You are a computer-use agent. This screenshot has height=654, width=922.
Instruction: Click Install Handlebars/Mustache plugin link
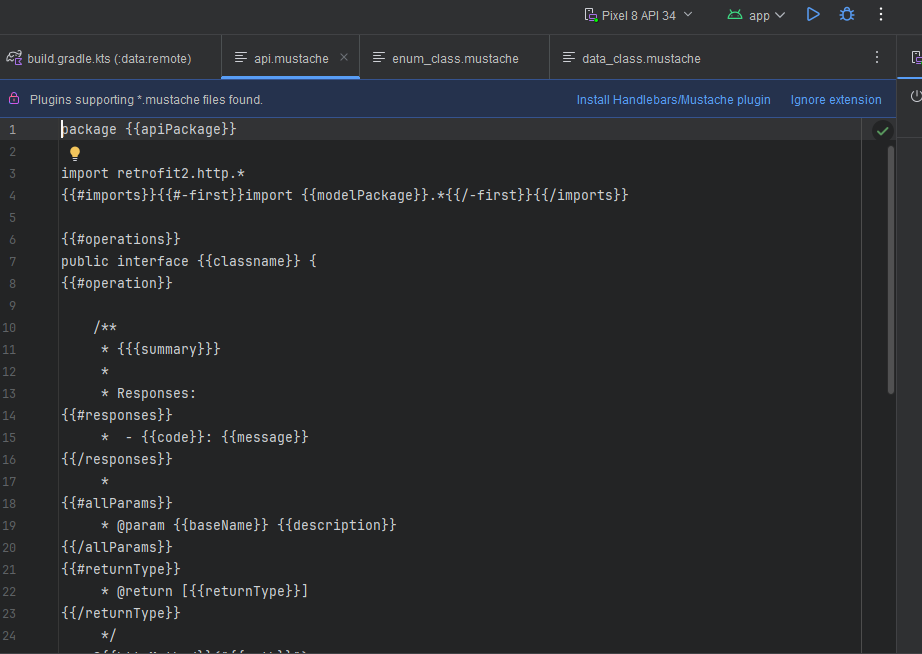(673, 99)
